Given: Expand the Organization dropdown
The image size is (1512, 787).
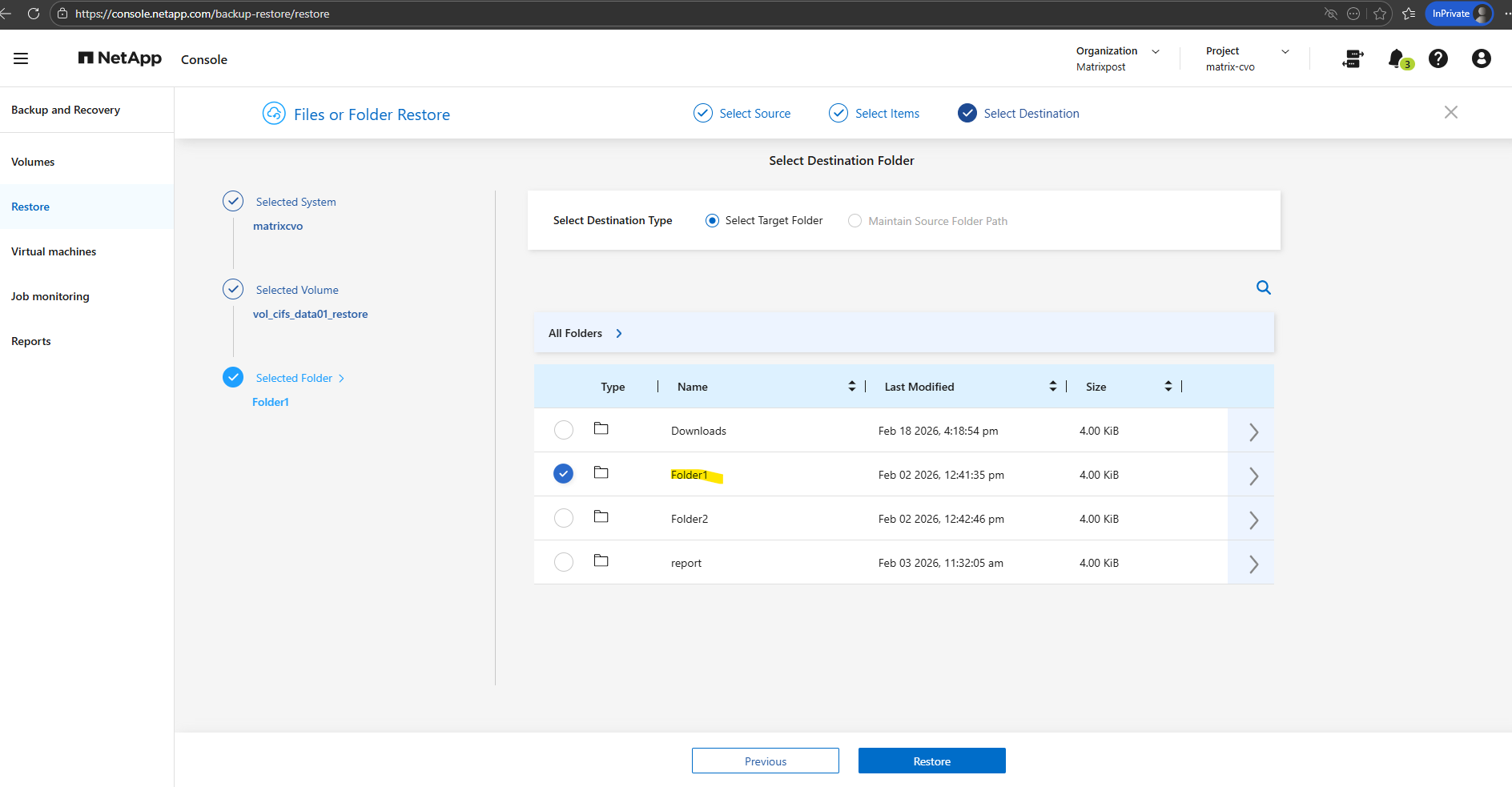Looking at the screenshot, I should point(1155,51).
